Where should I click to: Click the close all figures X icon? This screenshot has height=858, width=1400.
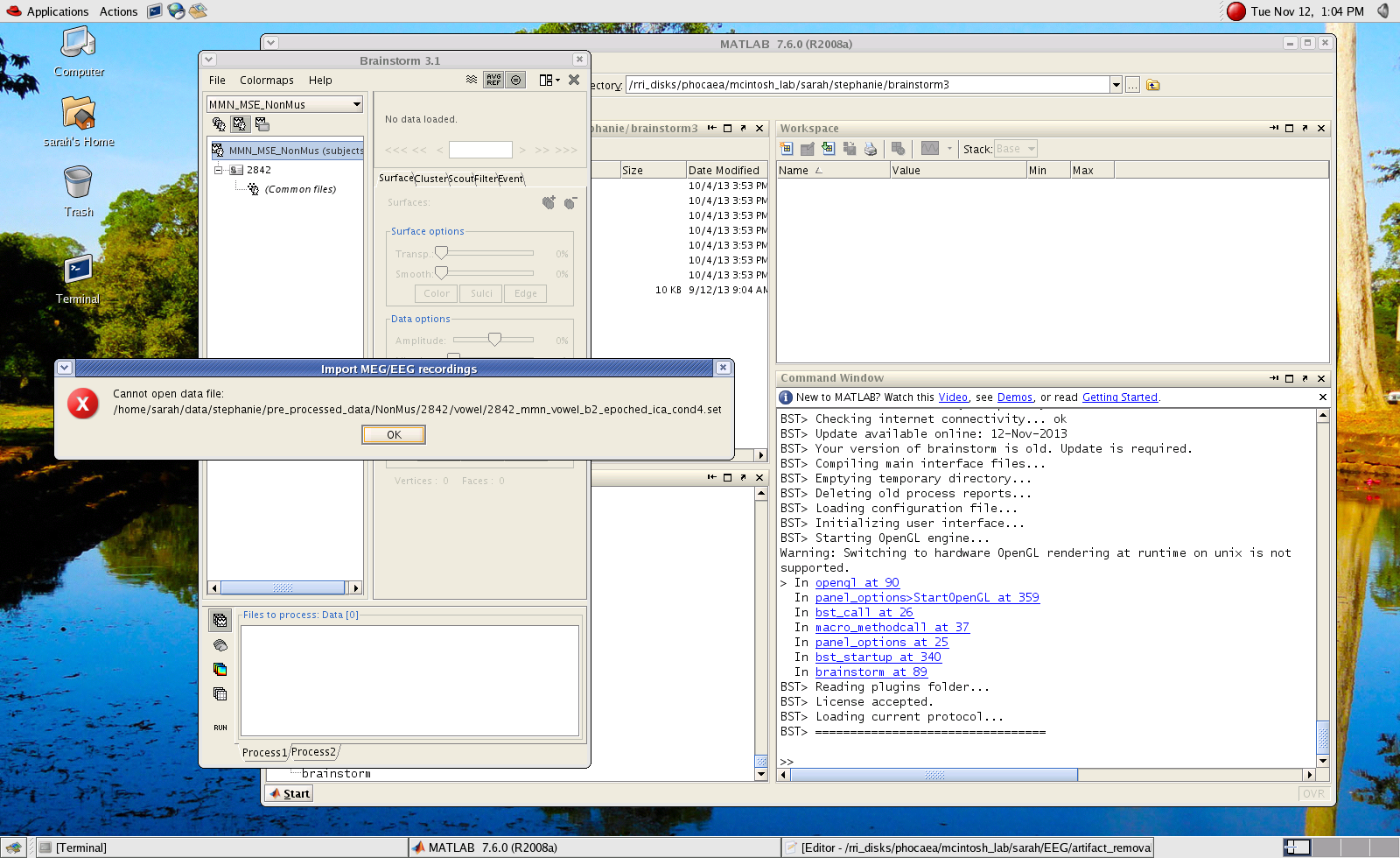coord(574,80)
